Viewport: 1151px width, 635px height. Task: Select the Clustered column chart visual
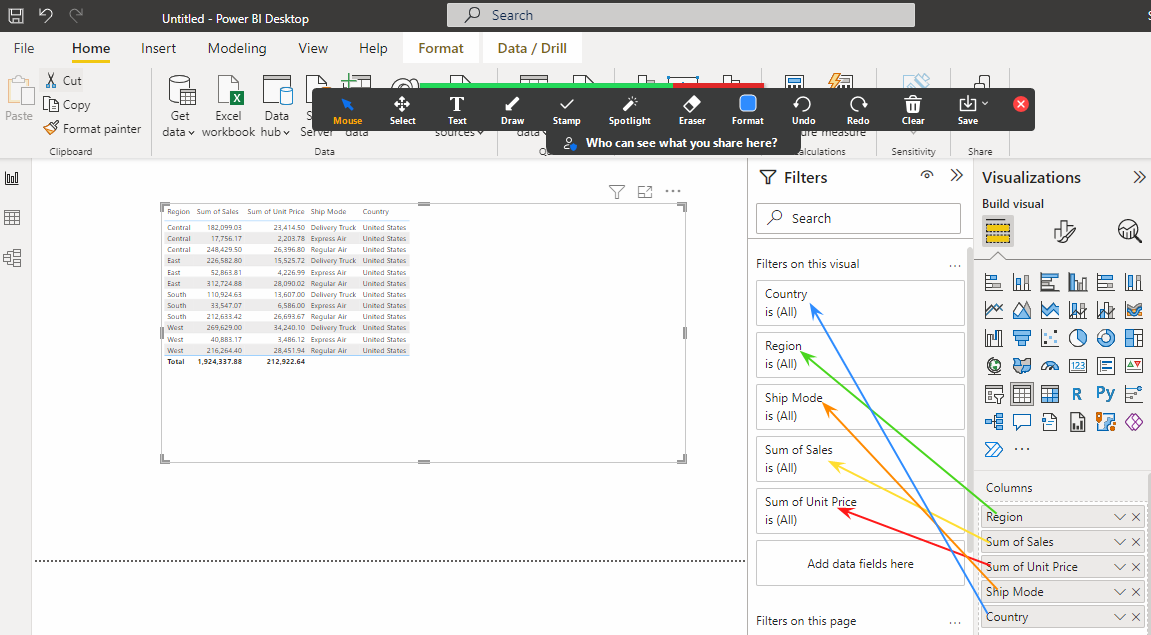click(1078, 282)
